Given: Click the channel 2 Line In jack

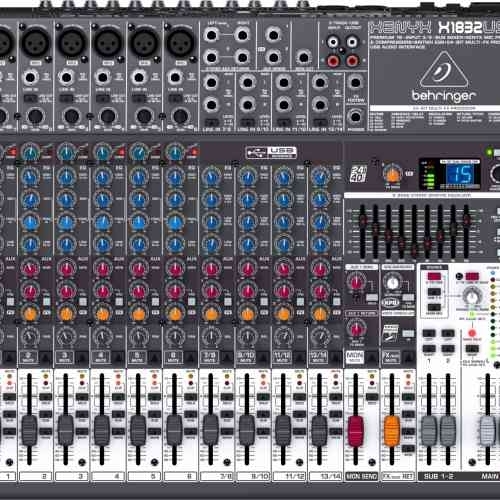Looking at the screenshot, I should point(30,78).
